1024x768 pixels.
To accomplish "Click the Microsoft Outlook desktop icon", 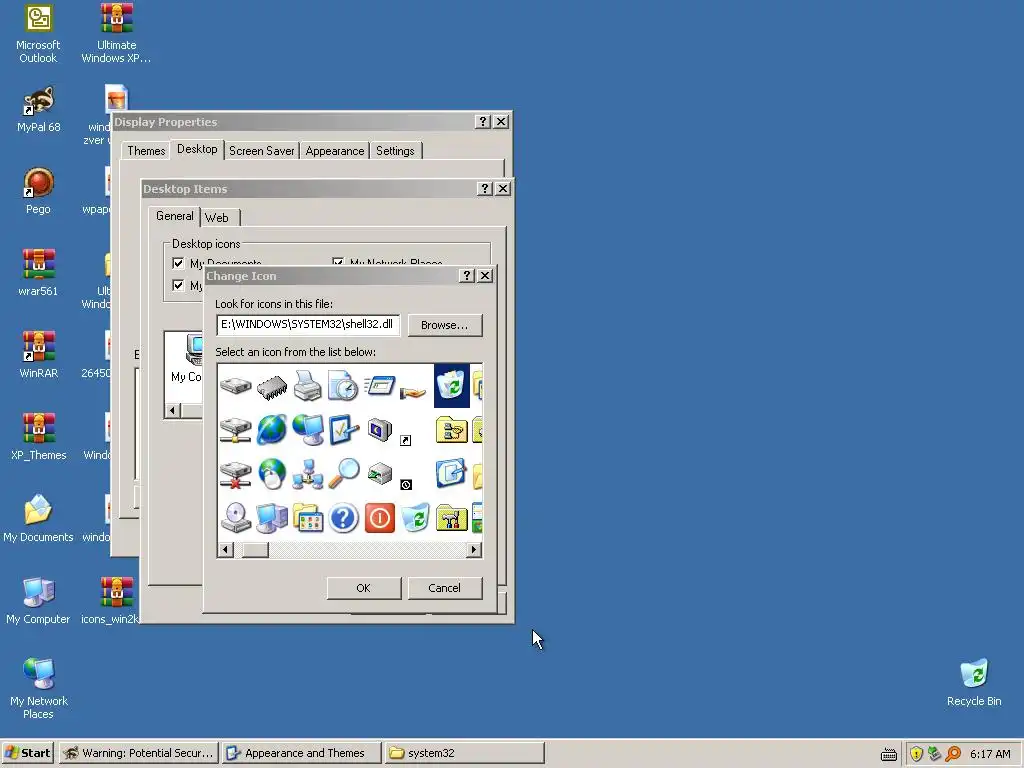I will click(38, 33).
